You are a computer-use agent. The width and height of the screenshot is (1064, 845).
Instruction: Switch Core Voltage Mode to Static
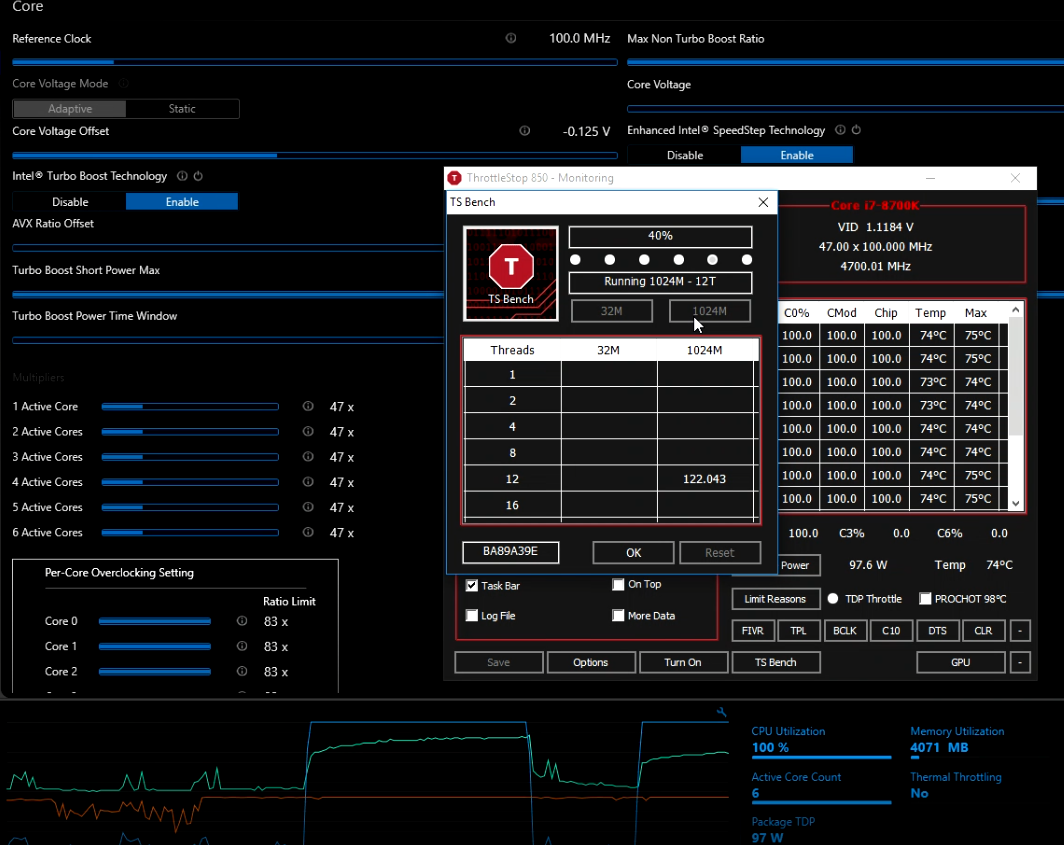click(x=182, y=109)
